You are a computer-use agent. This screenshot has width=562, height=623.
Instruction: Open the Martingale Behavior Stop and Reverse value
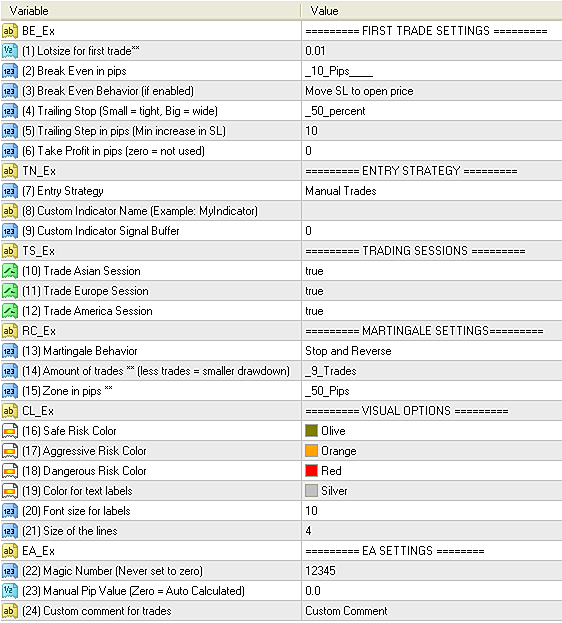(x=432, y=351)
